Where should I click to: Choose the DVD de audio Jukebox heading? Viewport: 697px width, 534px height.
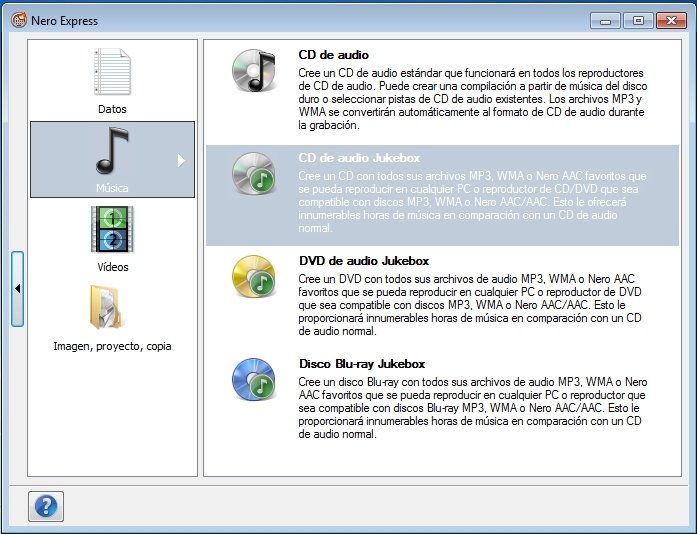click(x=364, y=261)
